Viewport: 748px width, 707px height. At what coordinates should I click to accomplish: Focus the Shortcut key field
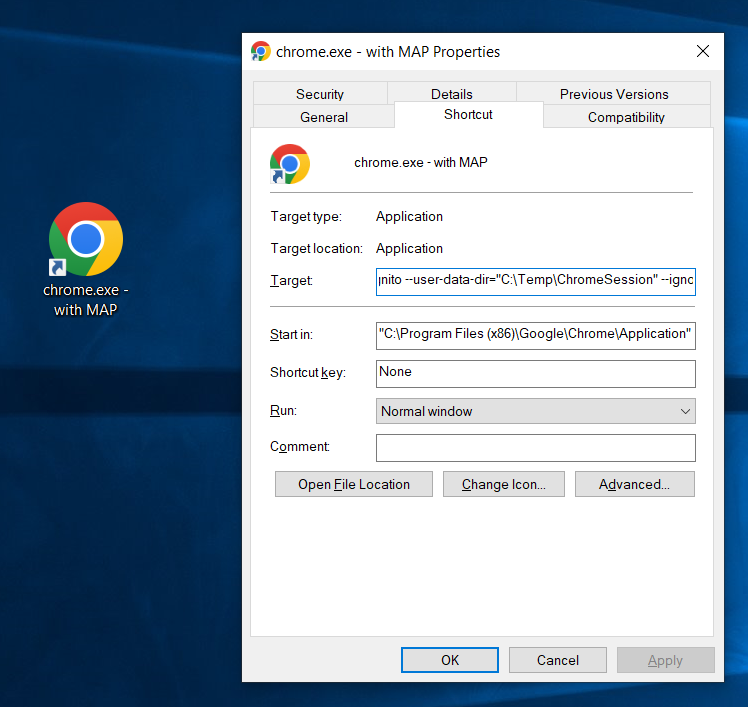pos(535,372)
